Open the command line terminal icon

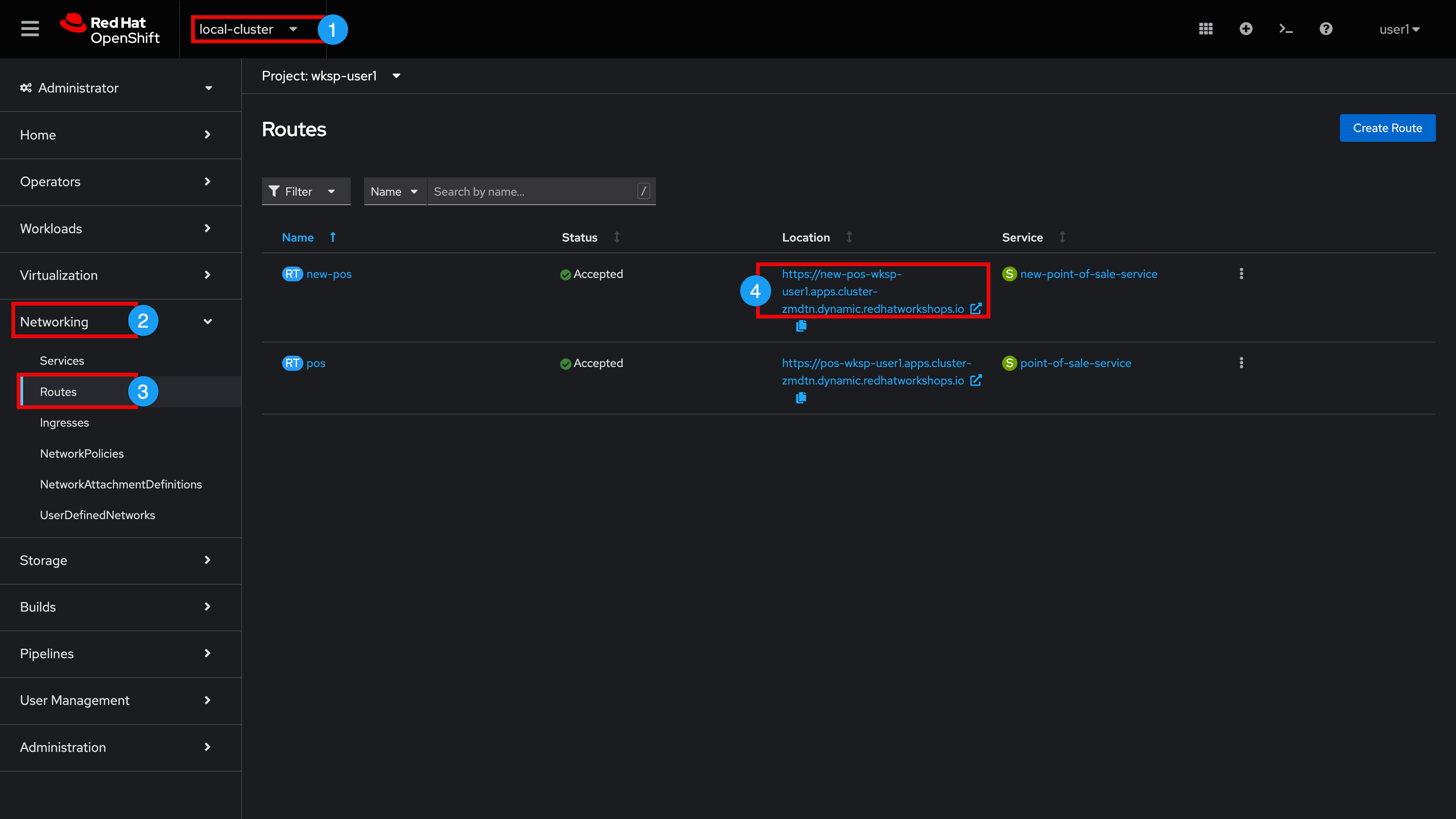tap(1286, 29)
